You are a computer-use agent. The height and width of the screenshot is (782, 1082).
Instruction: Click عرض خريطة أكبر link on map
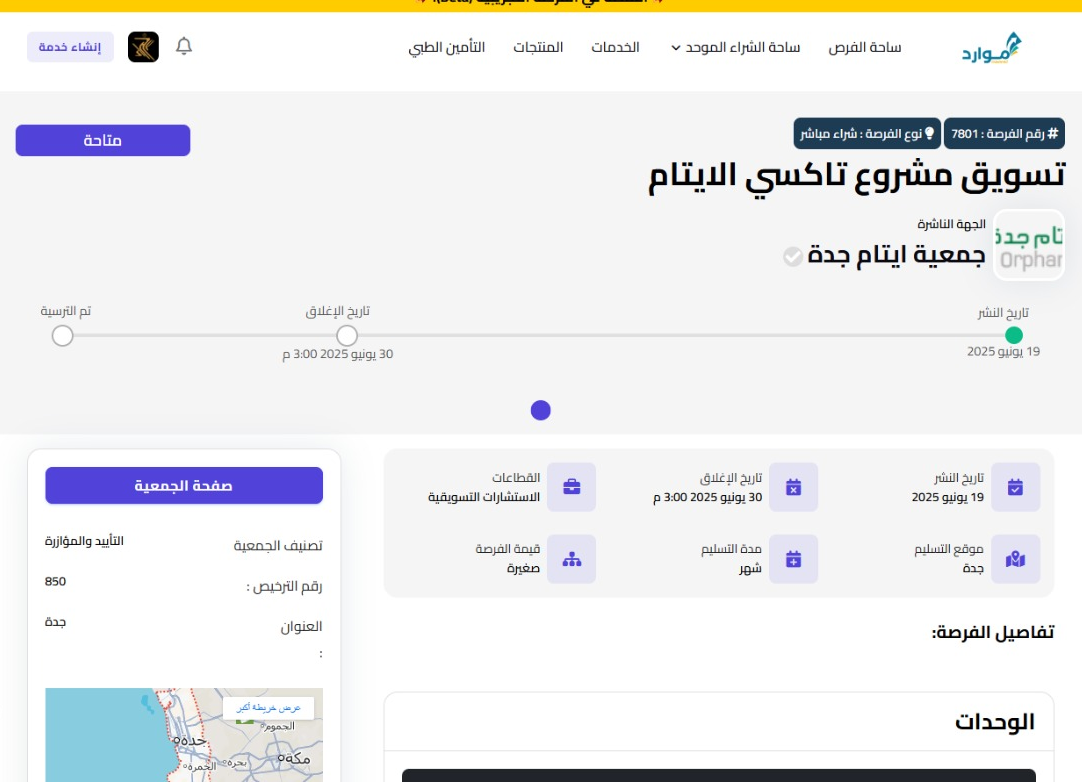pos(268,708)
